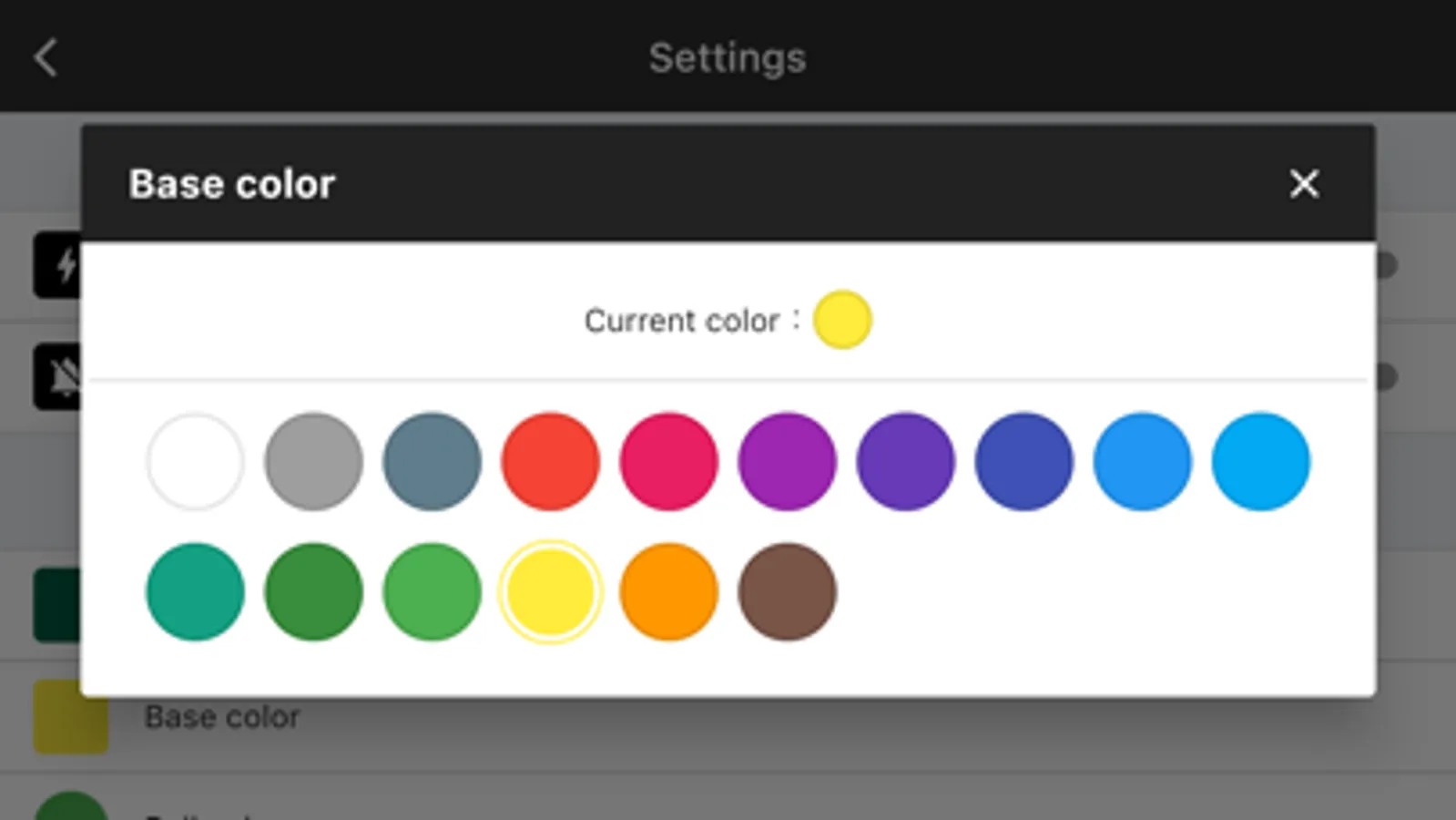Choose the blue color swatch
Screen dimensions: 1456x820
pyautogui.click(x=1142, y=462)
